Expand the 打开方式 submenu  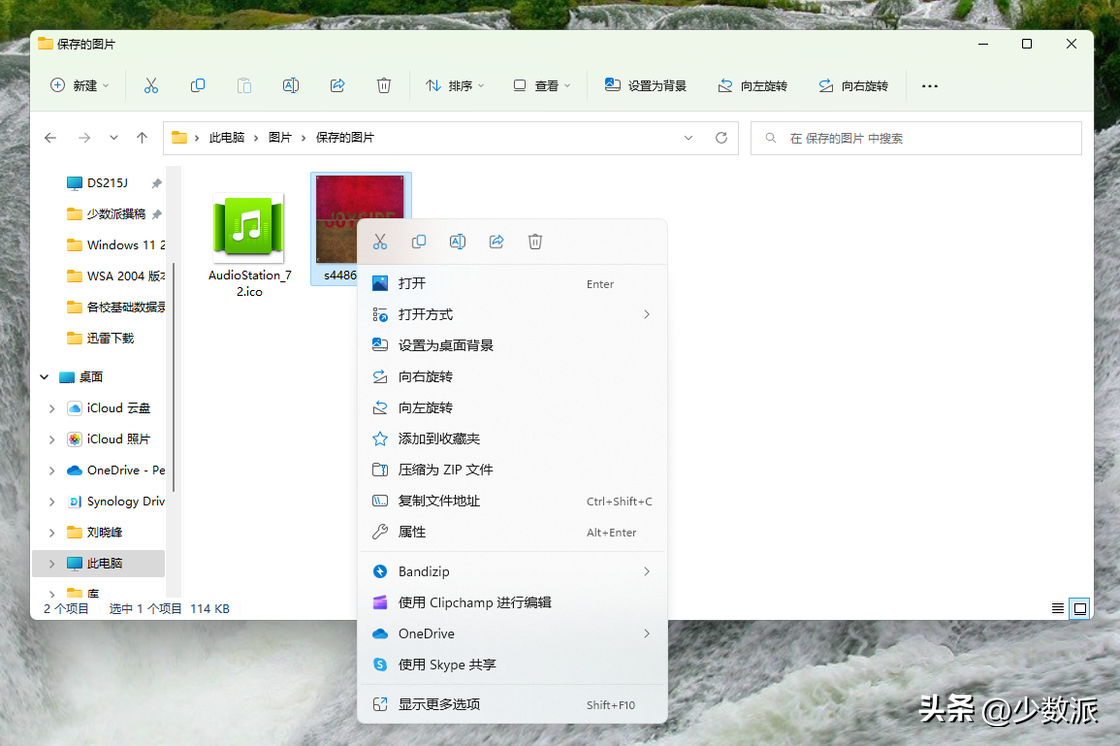tap(646, 315)
